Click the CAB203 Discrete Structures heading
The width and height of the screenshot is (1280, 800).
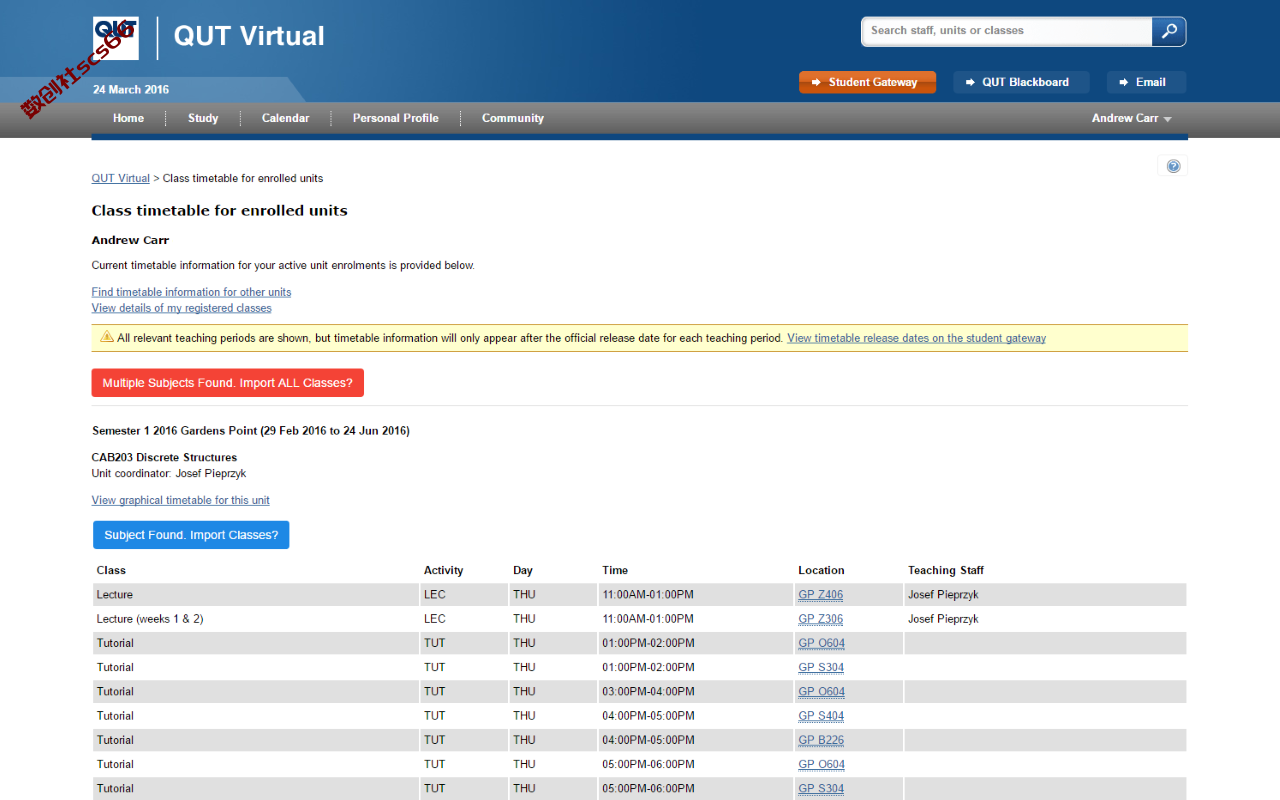point(164,457)
